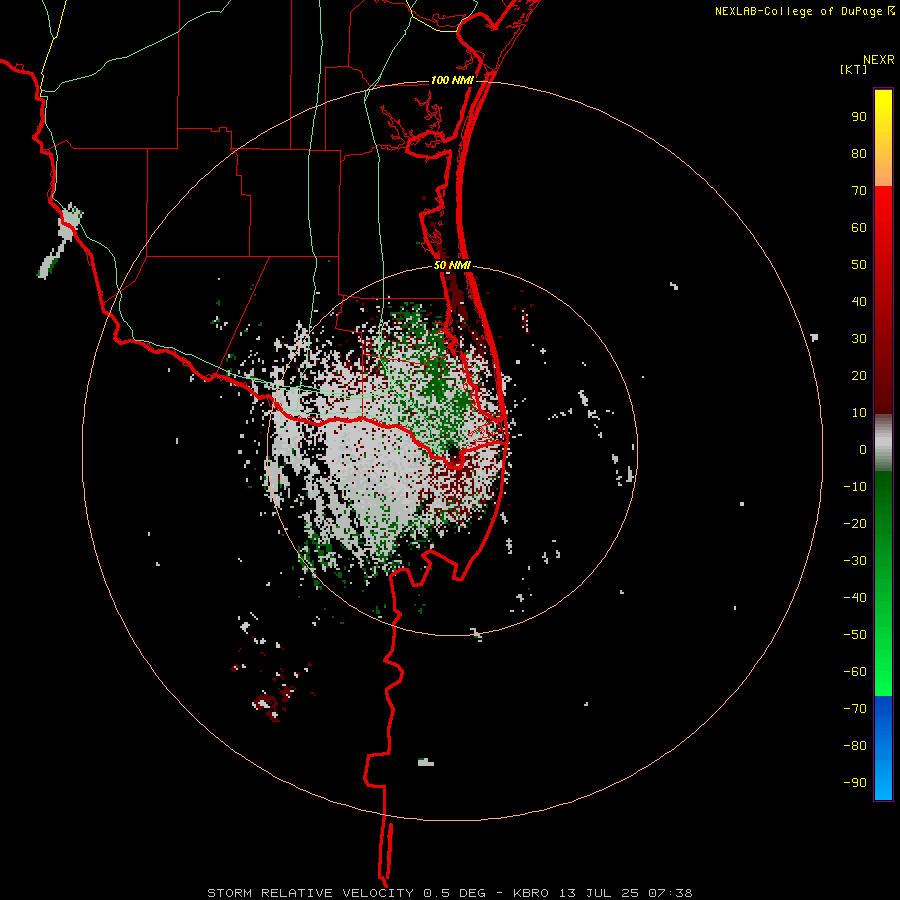The image size is (900, 900).
Task: Click the positive 70 scale value
Action: (x=859, y=191)
